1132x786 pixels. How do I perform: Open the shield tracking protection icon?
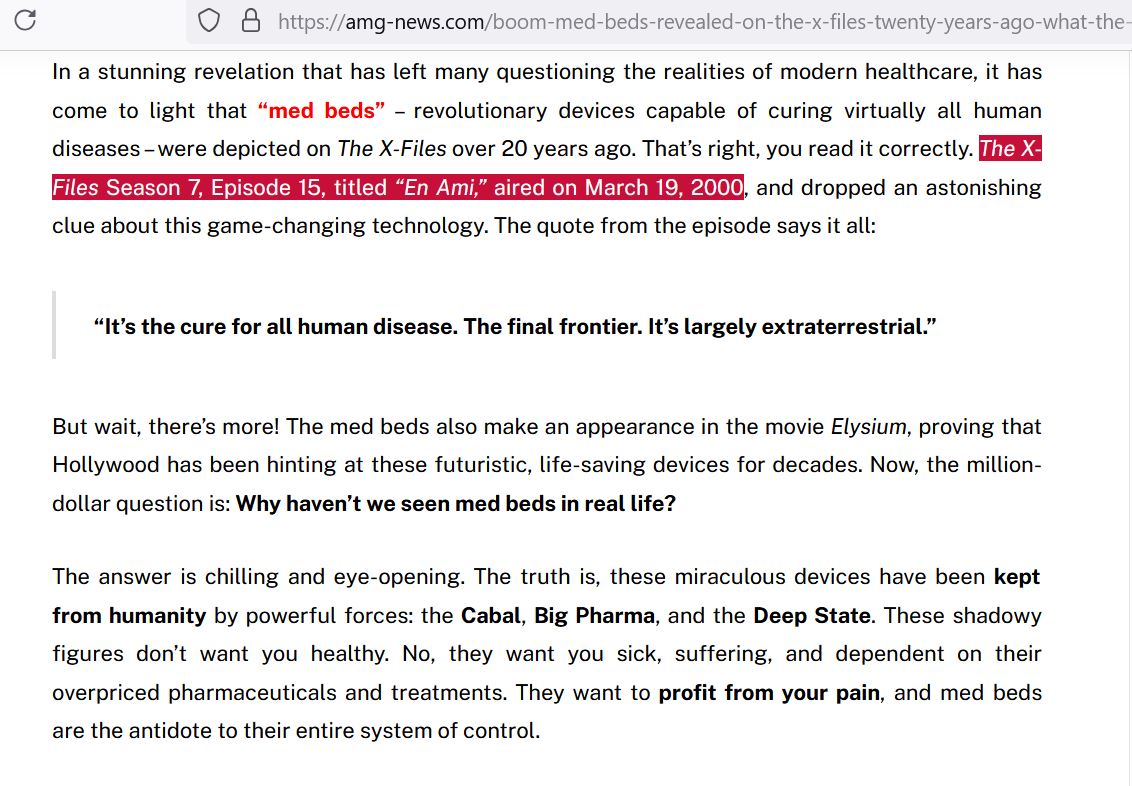pyautogui.click(x=208, y=21)
